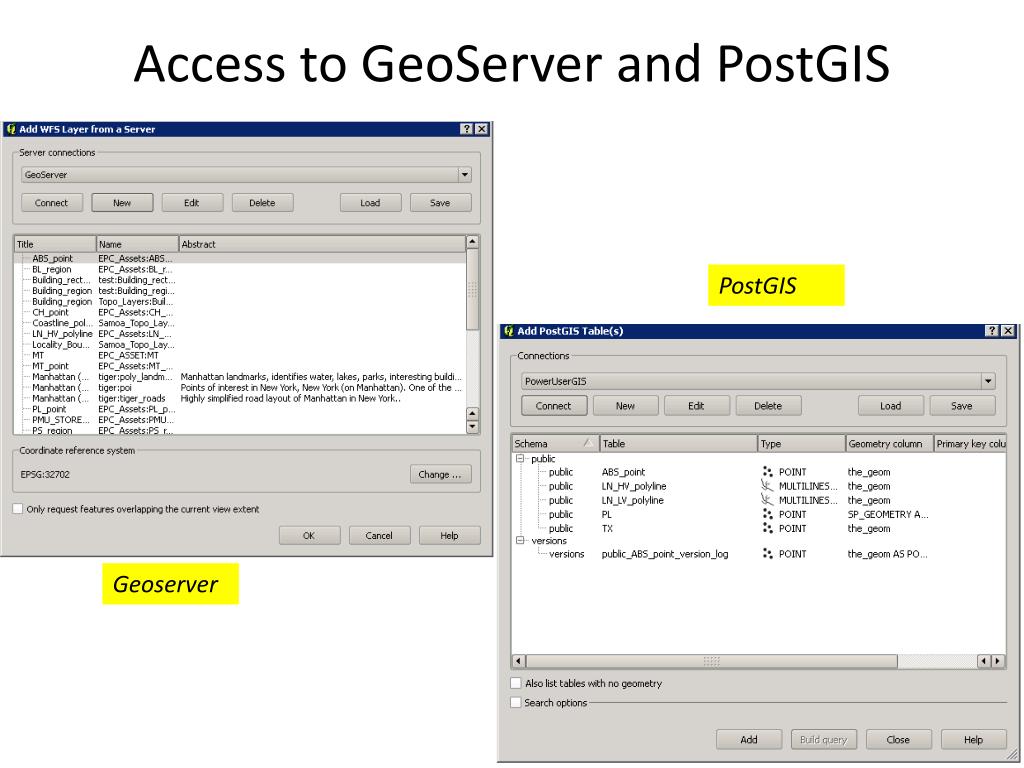Collapse the versions schema tree node
This screenshot has height=768, width=1024.
520,541
